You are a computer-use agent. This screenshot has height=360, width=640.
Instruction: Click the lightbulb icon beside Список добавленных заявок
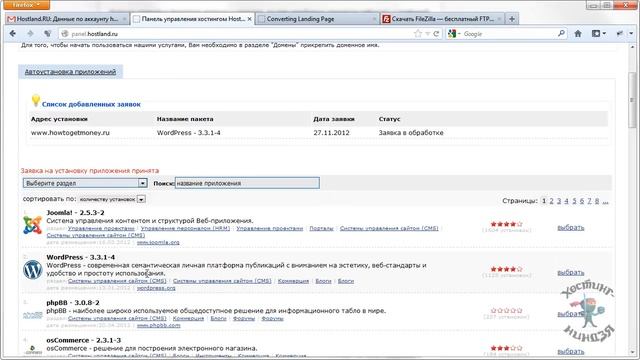[36, 100]
